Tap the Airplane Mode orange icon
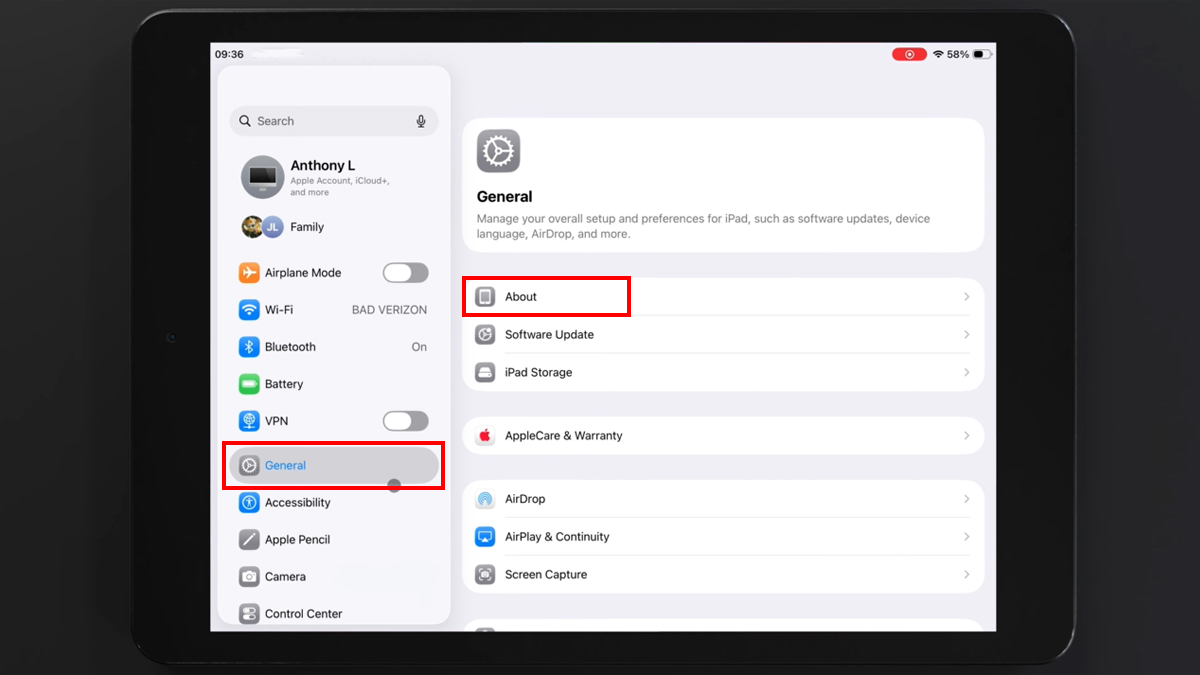The image size is (1200, 675). click(x=249, y=273)
